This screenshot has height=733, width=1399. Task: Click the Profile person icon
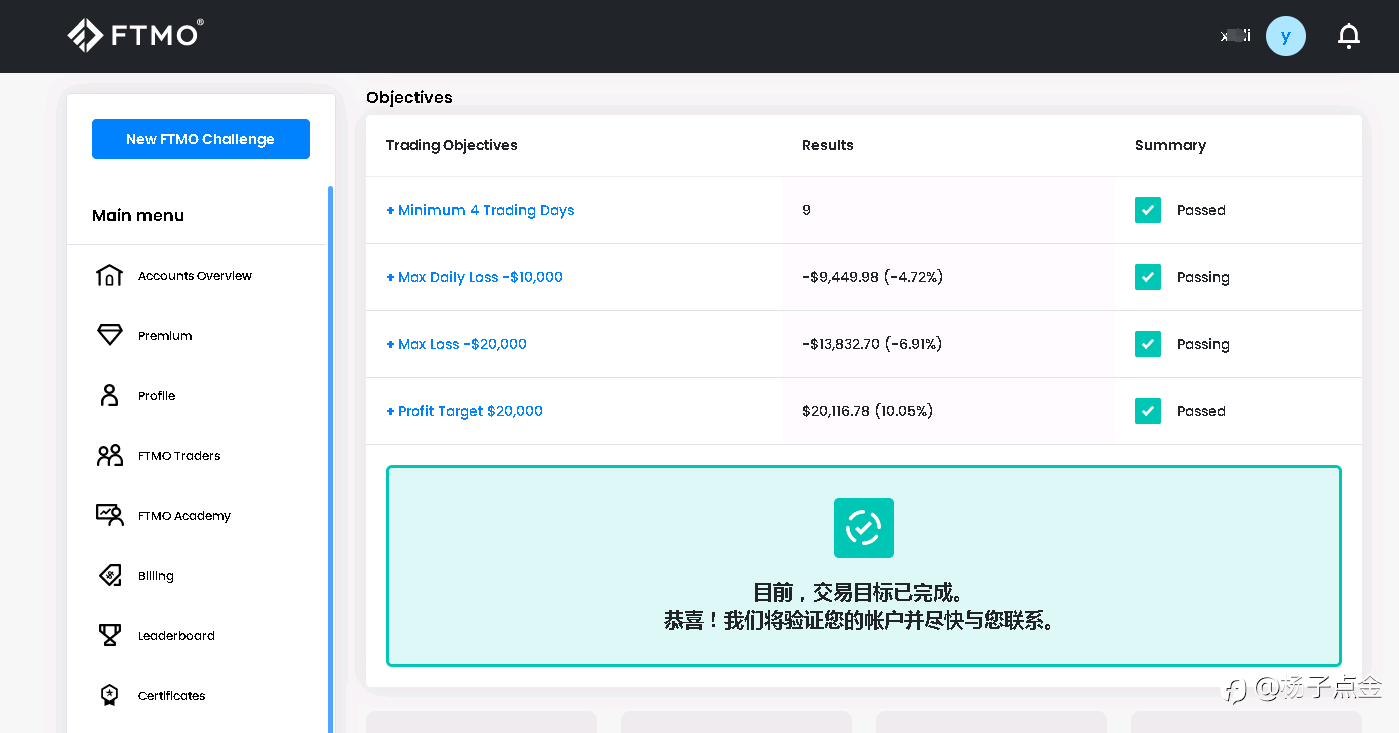109,396
